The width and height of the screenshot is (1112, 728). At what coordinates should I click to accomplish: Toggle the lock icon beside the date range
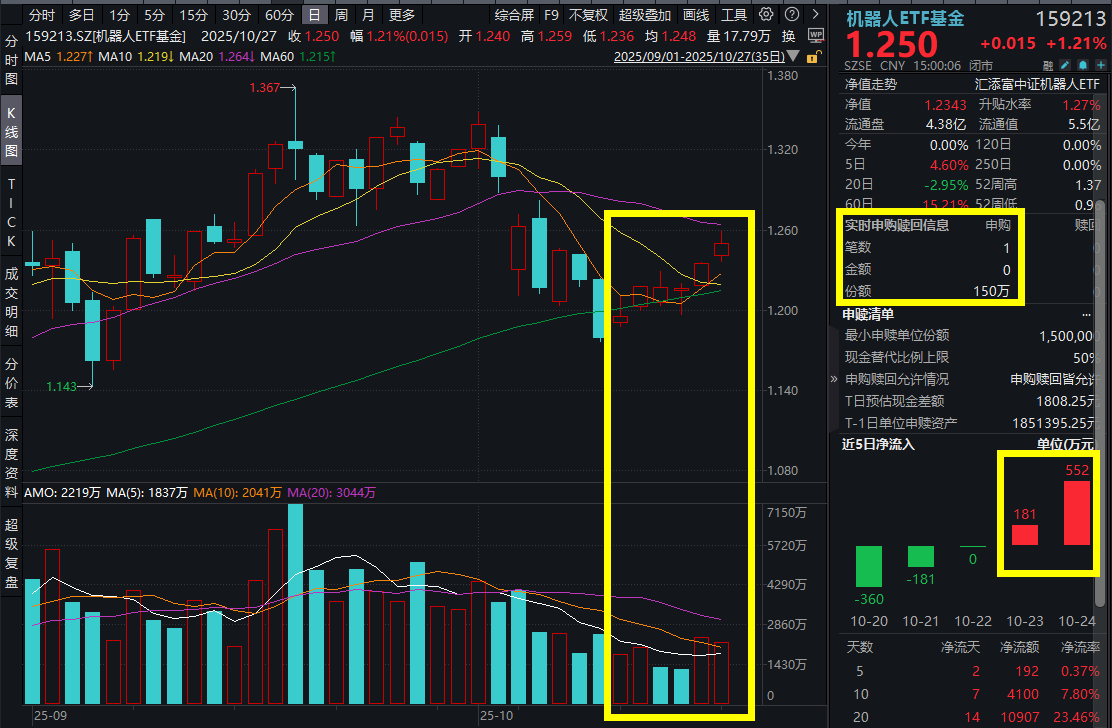(813, 59)
